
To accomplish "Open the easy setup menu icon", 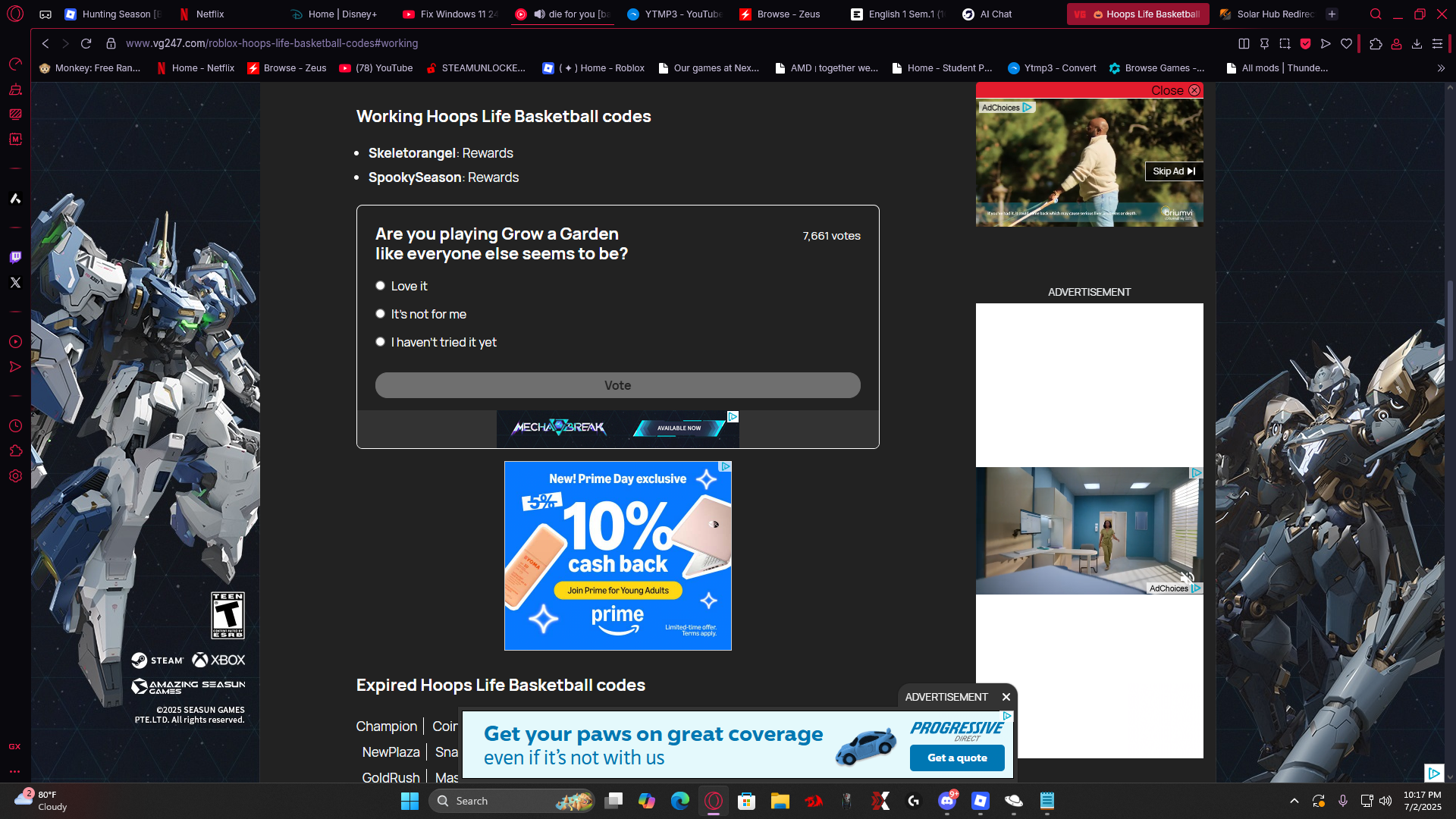I will coord(1437,43).
